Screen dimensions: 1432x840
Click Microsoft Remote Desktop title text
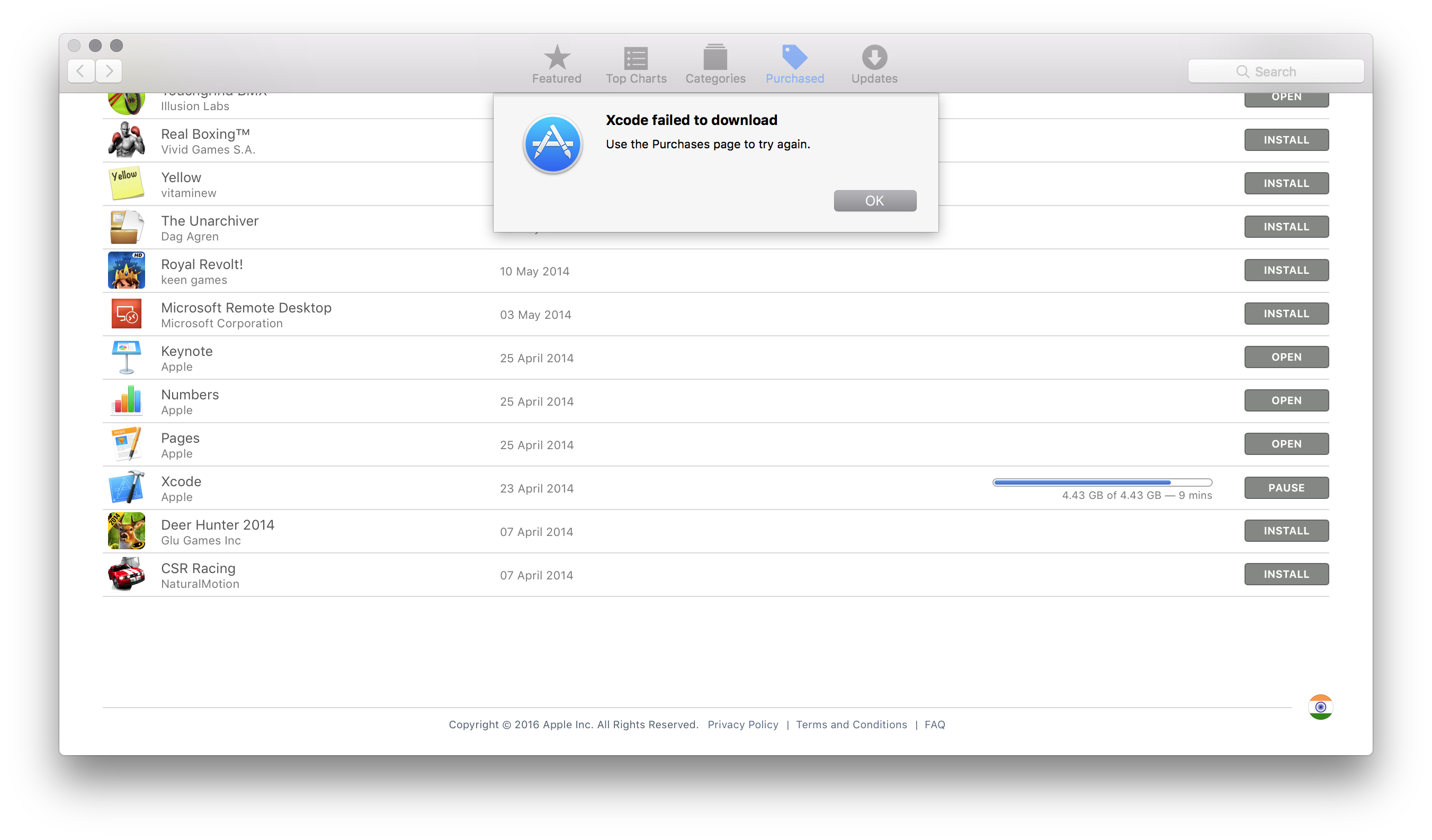(246, 308)
